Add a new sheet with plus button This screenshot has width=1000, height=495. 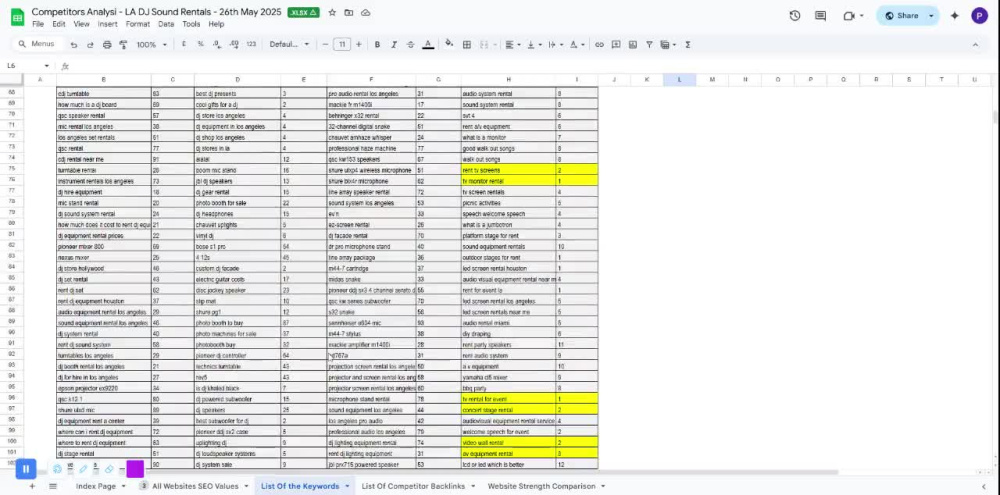click(x=32, y=486)
